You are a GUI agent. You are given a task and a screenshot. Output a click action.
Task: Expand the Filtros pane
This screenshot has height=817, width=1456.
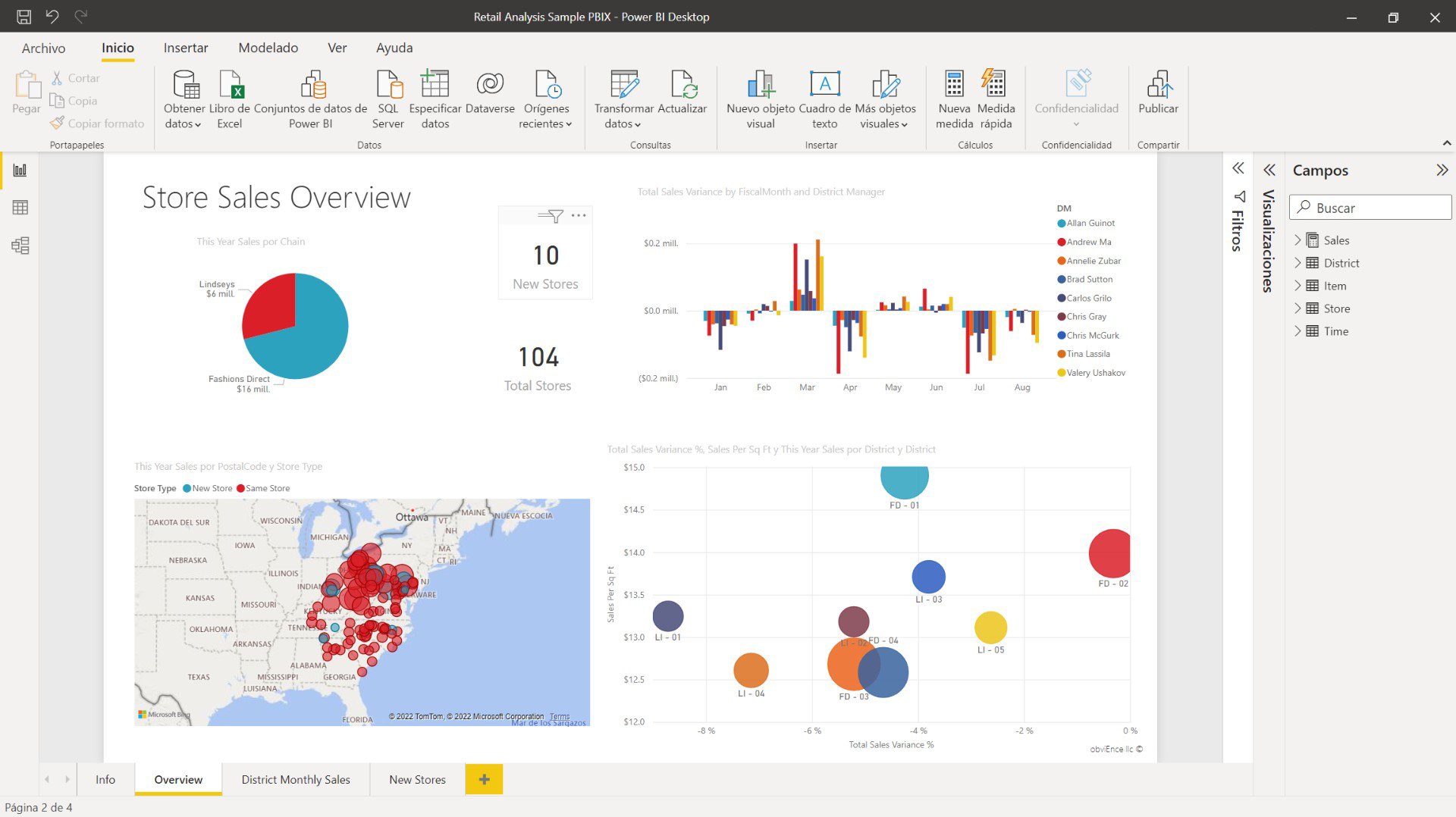(1238, 168)
